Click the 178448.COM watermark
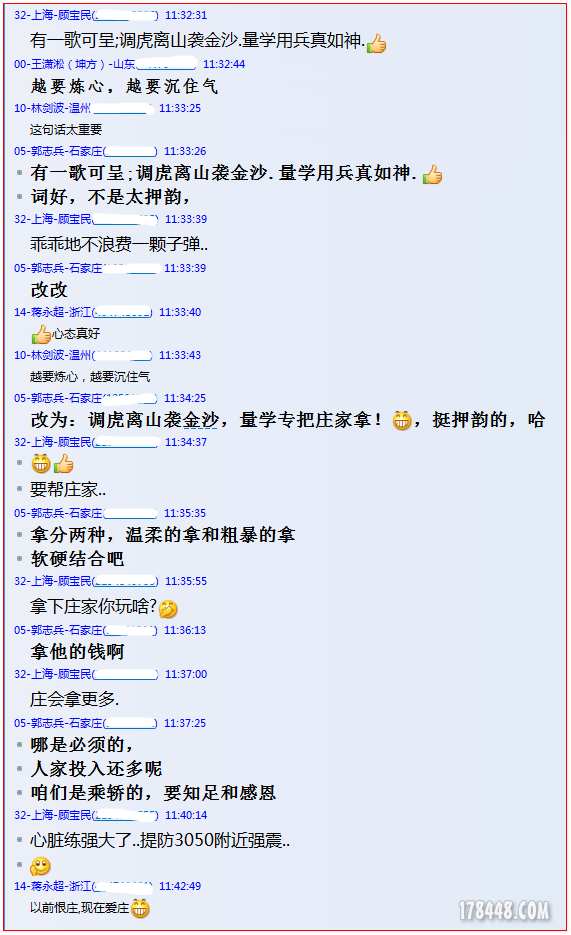Image resolution: width=571 pixels, height=935 pixels. pos(504,911)
